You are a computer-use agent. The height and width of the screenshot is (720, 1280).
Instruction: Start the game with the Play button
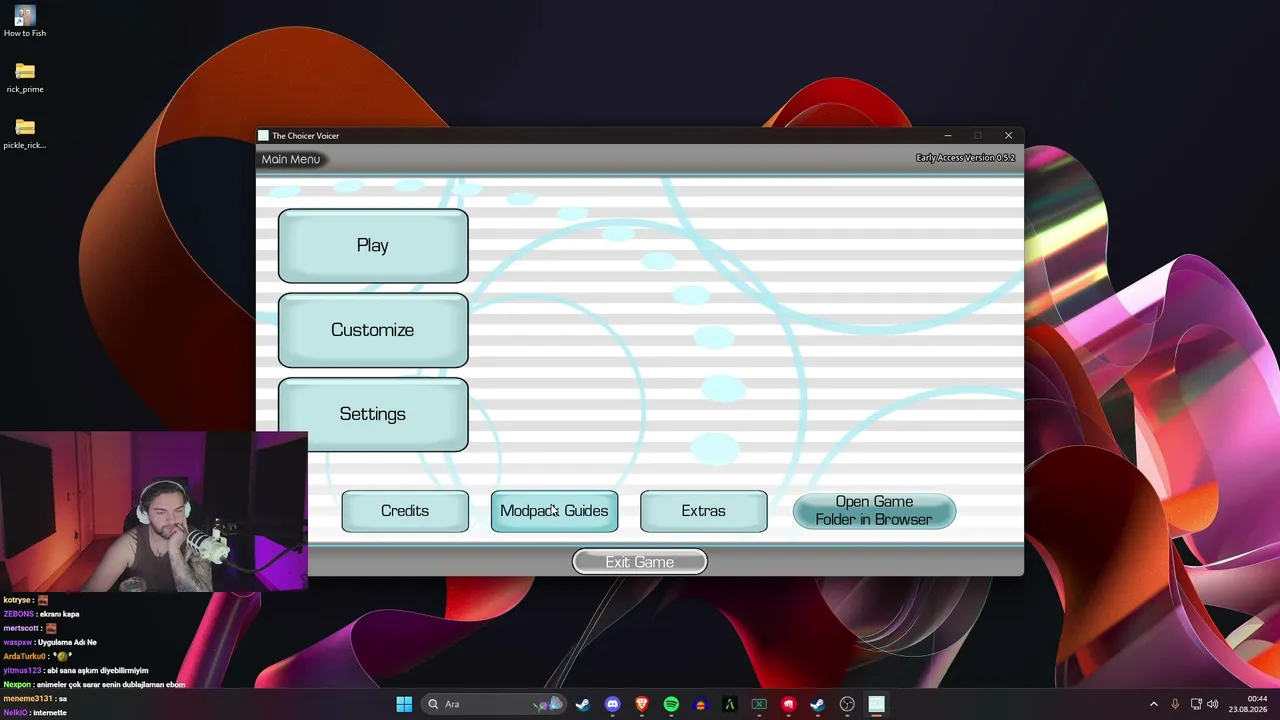pyautogui.click(x=373, y=246)
